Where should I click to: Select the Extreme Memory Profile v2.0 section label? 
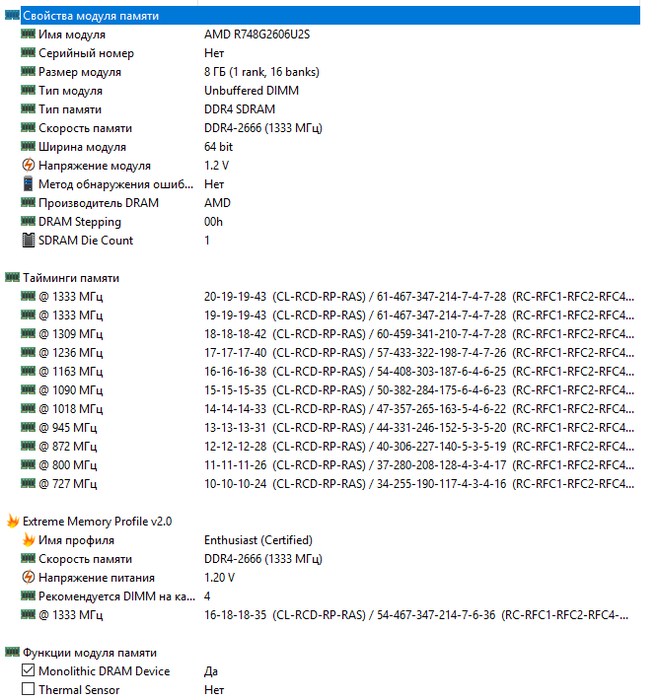[97, 521]
